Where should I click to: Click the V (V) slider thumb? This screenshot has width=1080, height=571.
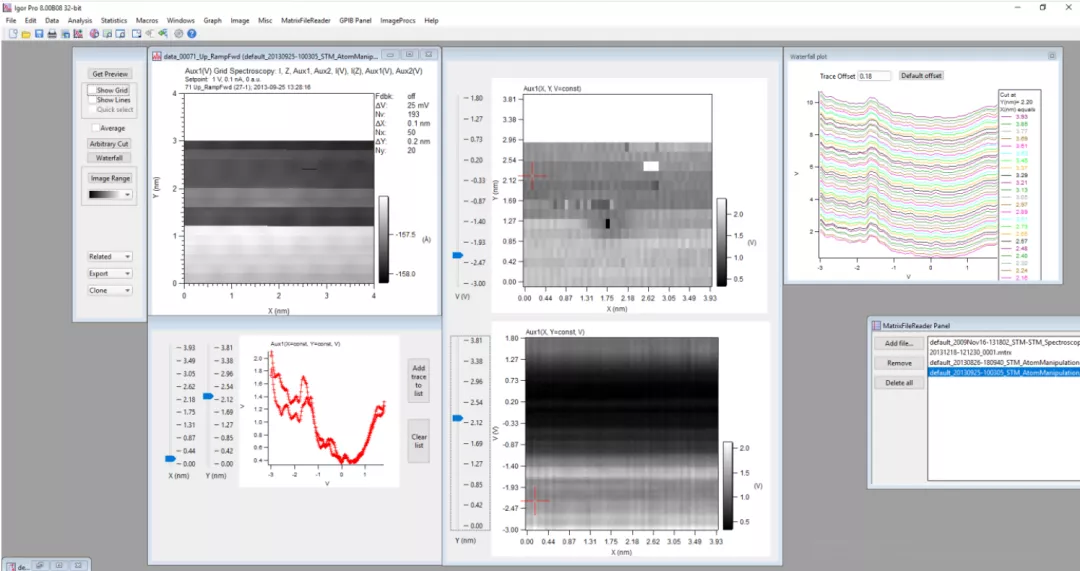tap(458, 256)
